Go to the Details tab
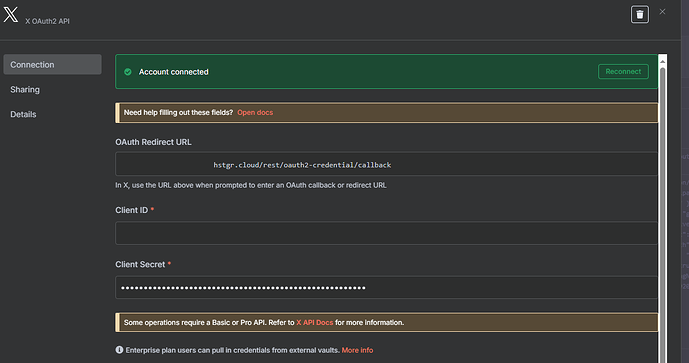Viewport: 689px width, 363px height. pos(23,114)
